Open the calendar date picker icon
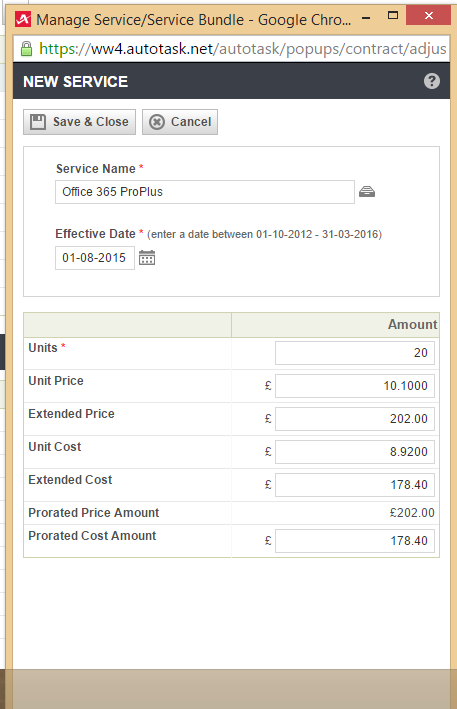The image size is (457, 709). 147,258
